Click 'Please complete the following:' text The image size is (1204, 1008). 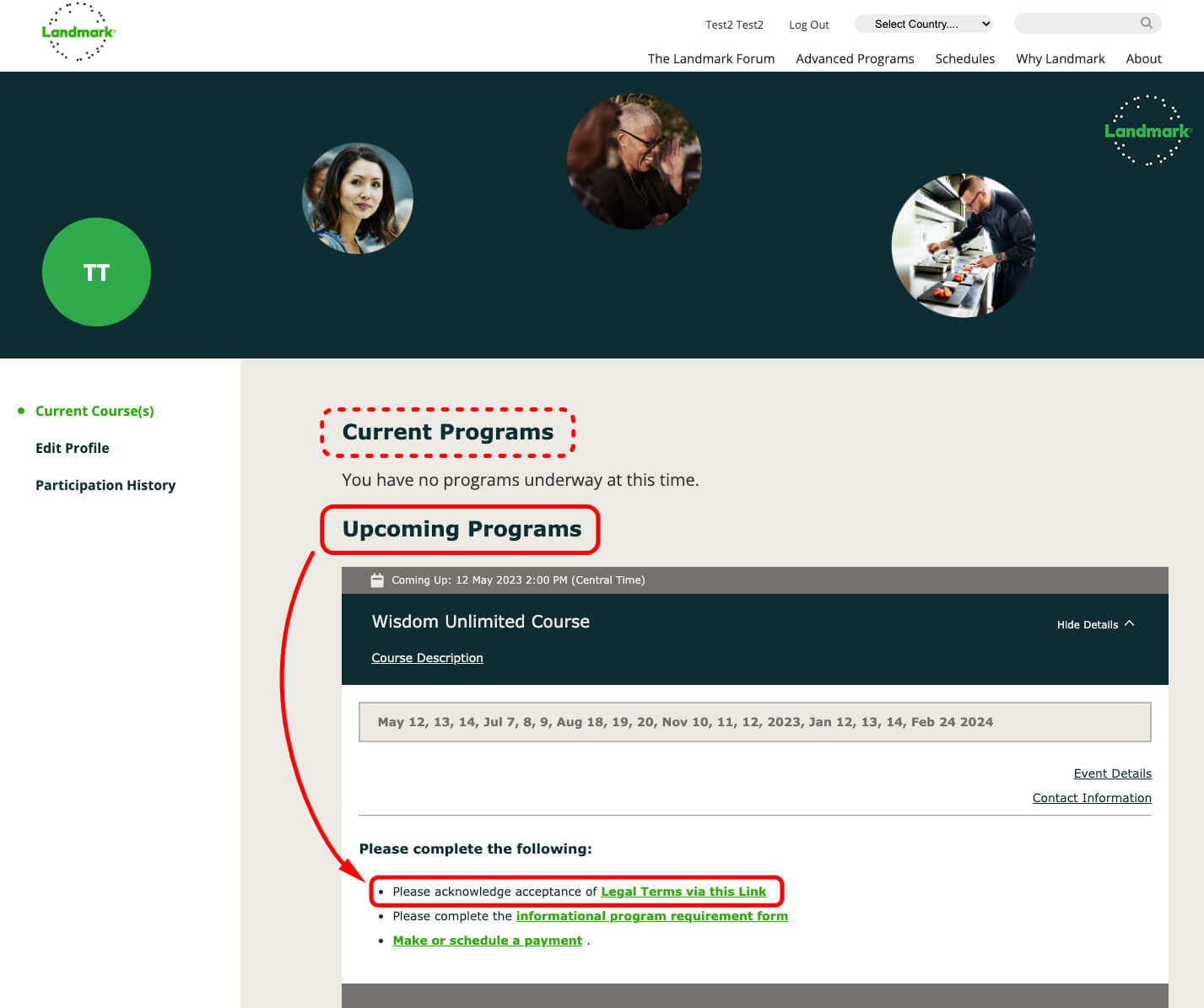click(475, 849)
